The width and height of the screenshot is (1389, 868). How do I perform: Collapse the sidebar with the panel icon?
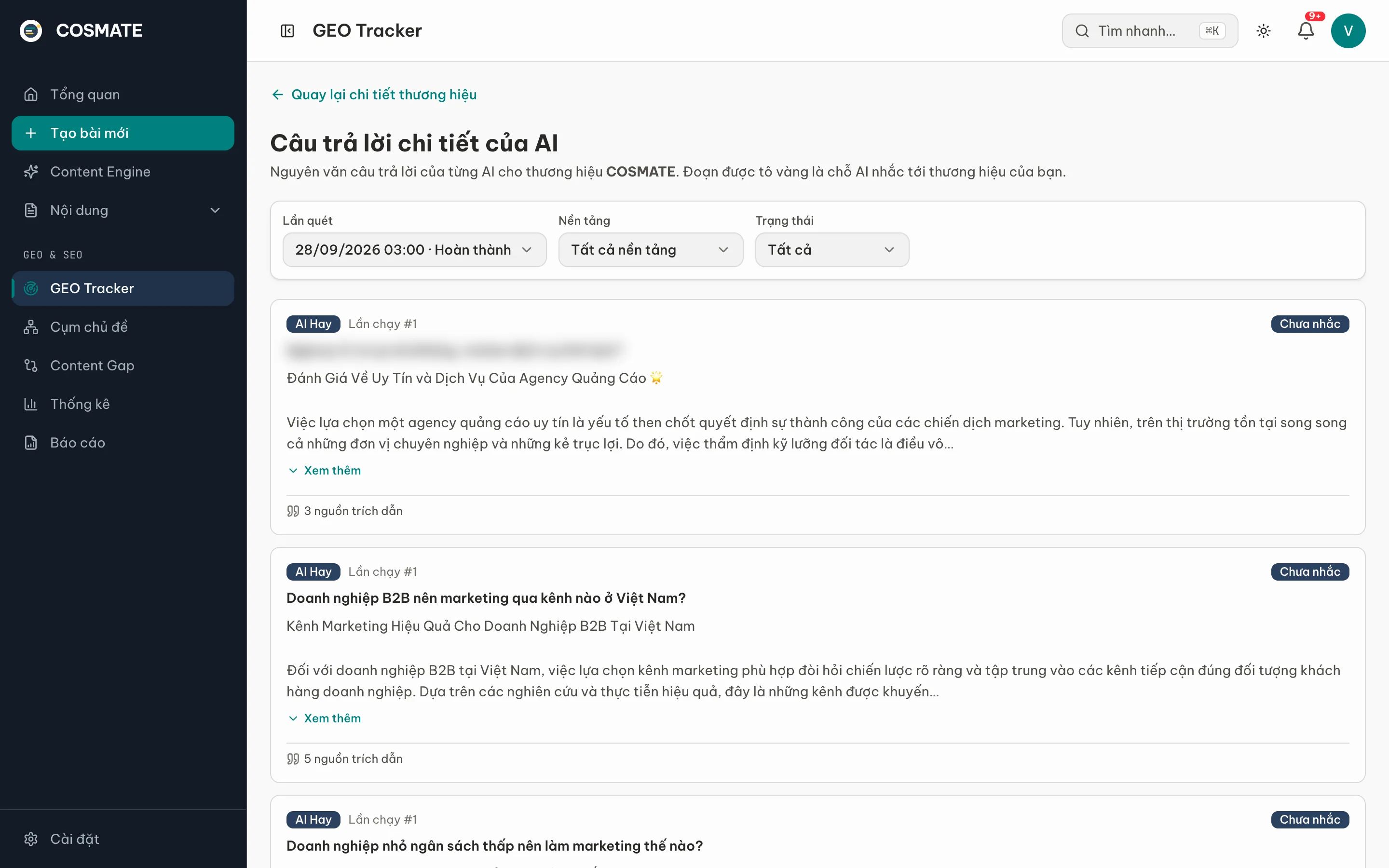pyautogui.click(x=287, y=30)
